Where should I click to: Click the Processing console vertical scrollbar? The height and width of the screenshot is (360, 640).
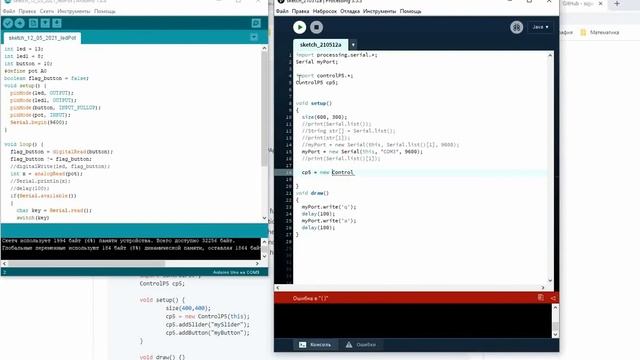coord(555,321)
